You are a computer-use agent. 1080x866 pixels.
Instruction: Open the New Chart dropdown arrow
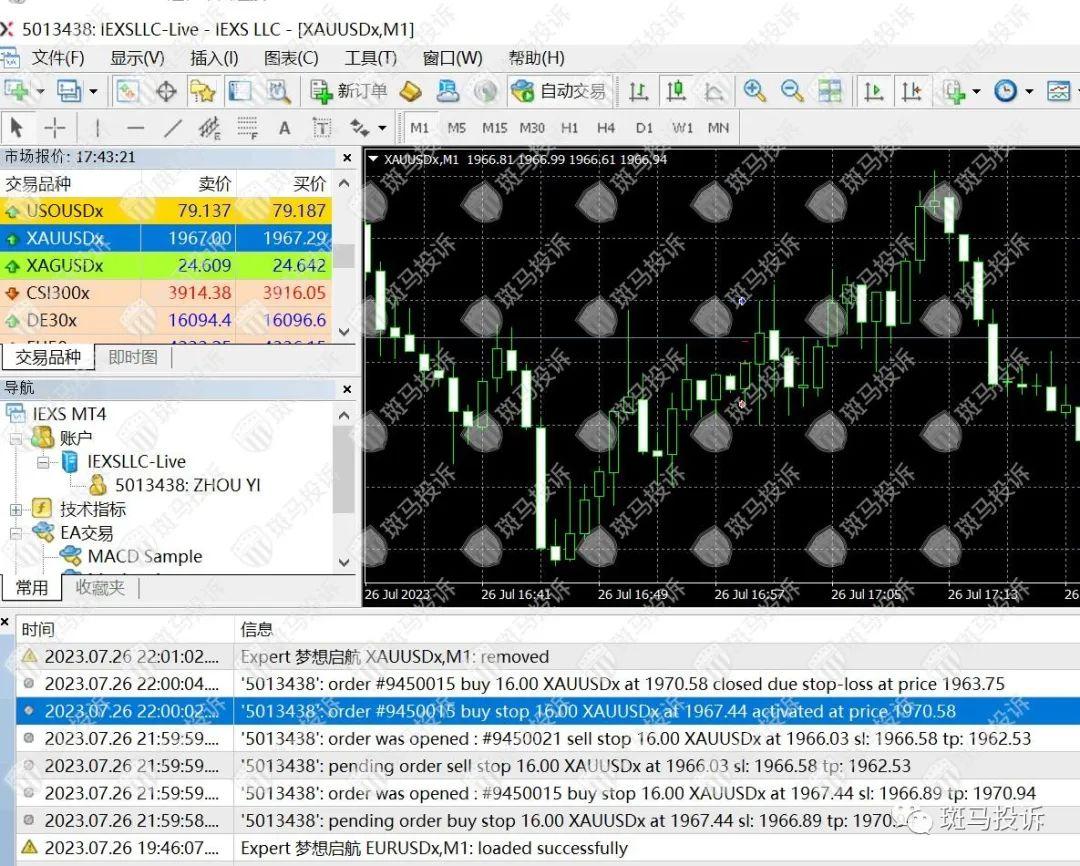click(x=40, y=91)
